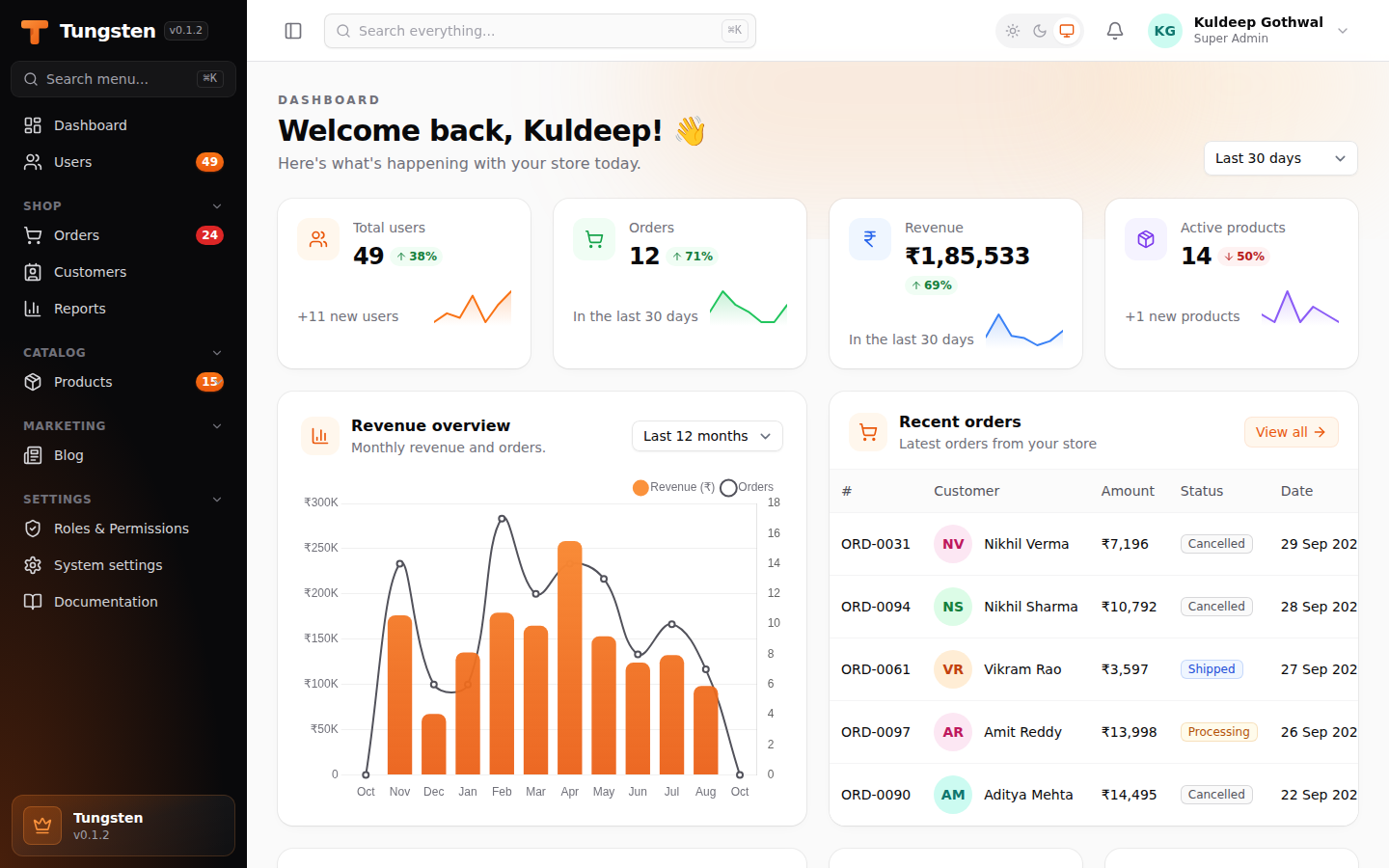Open Products in the sidebar
The image size is (1389, 868).
[123, 382]
